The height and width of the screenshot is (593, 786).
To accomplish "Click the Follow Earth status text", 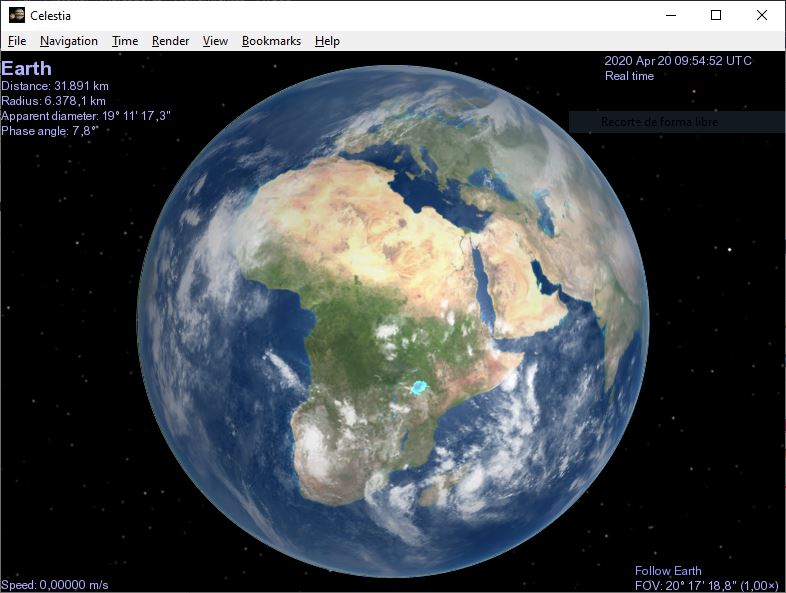I will [x=668, y=571].
